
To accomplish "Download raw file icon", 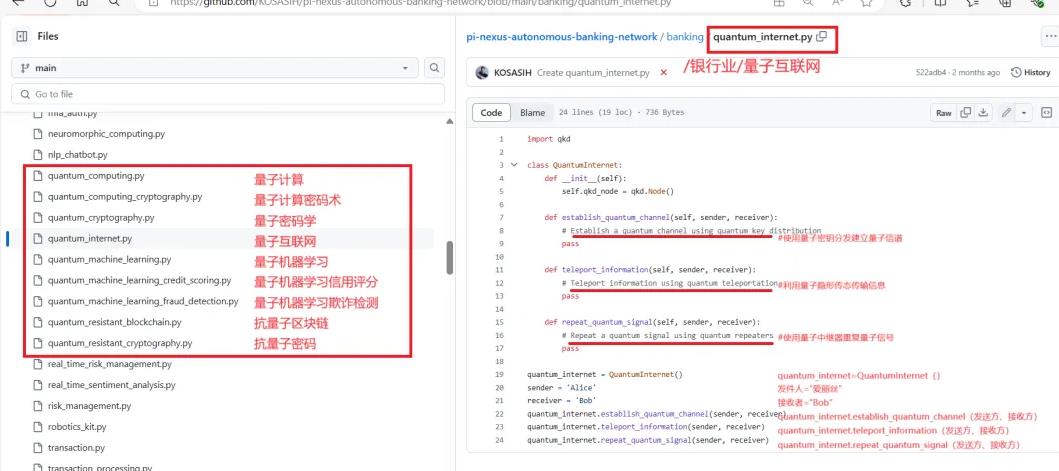I will [983, 113].
